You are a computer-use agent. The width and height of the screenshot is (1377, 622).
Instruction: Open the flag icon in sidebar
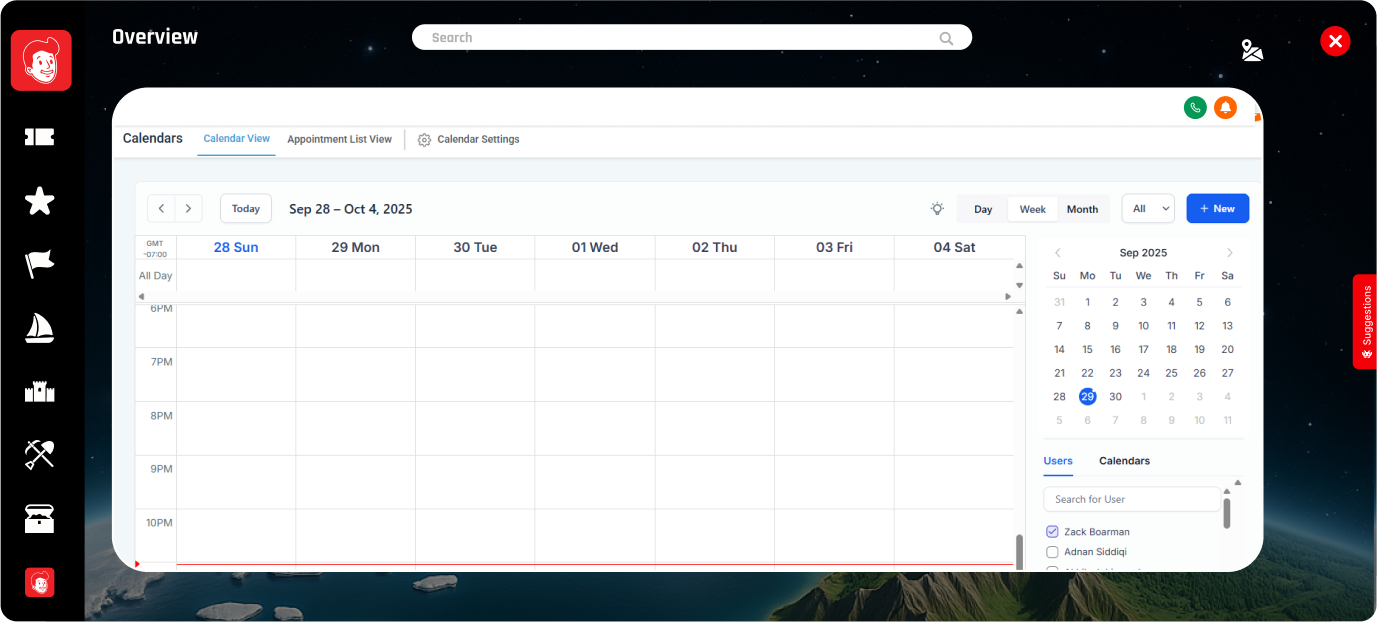point(40,264)
